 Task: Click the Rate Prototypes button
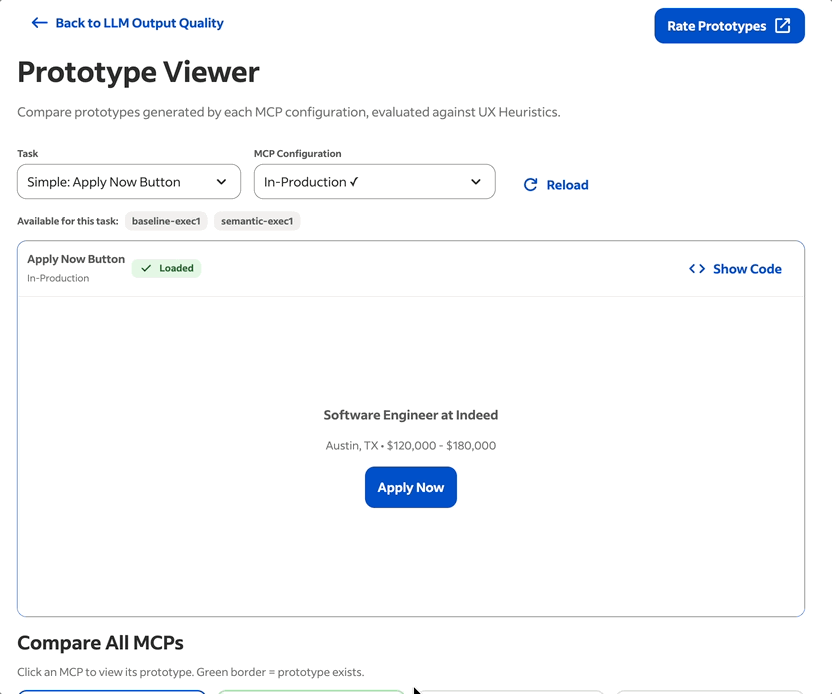729,25
